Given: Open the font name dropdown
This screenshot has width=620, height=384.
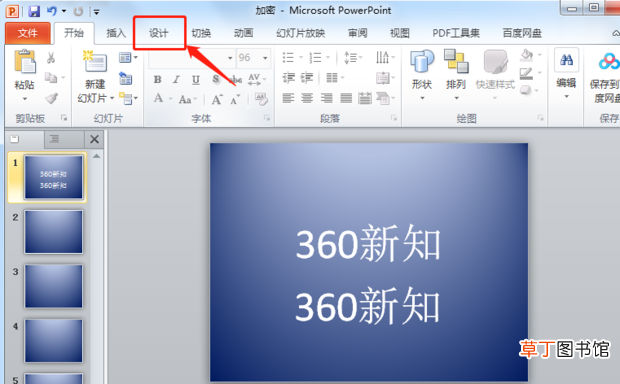Looking at the screenshot, I should [230, 58].
